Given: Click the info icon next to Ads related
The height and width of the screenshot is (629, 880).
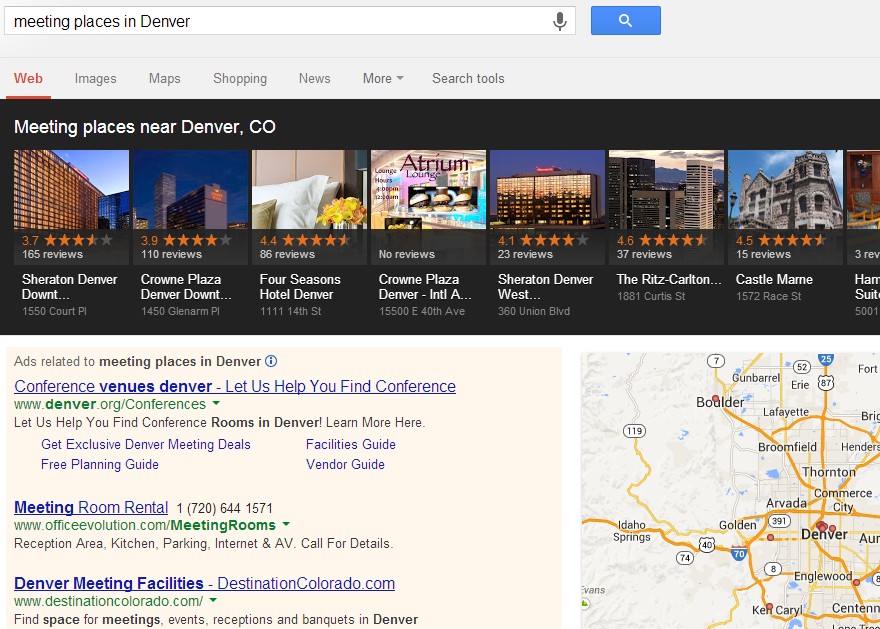Looking at the screenshot, I should 271,361.
